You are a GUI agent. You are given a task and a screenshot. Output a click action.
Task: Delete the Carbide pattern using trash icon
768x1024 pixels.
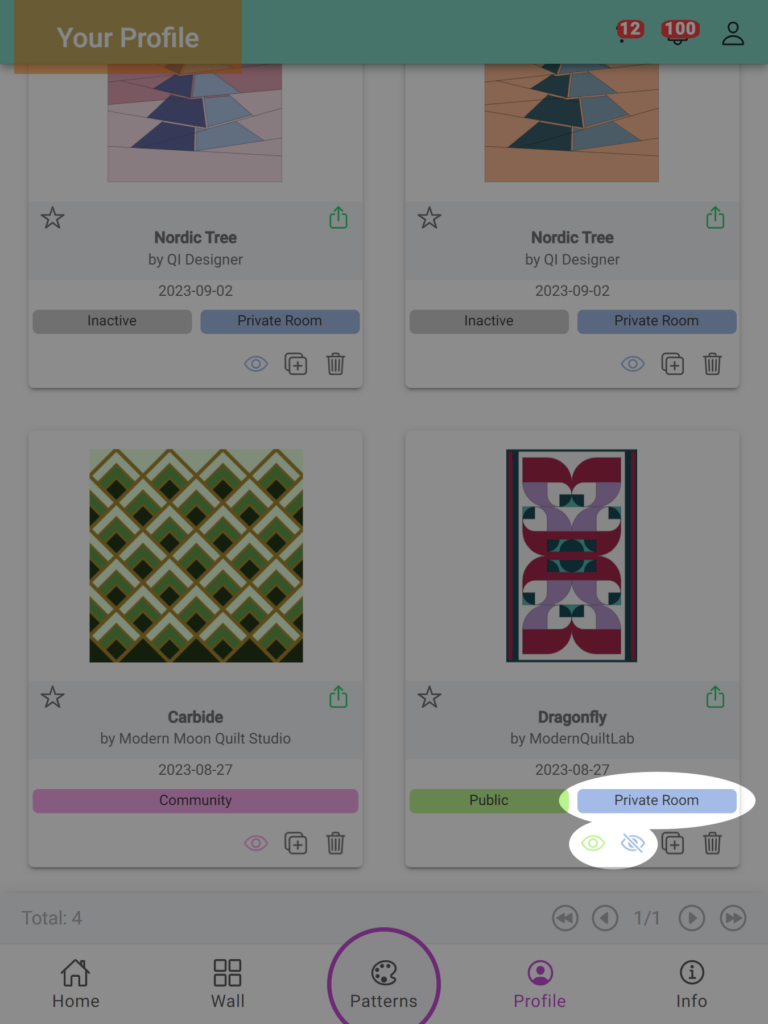[336, 843]
